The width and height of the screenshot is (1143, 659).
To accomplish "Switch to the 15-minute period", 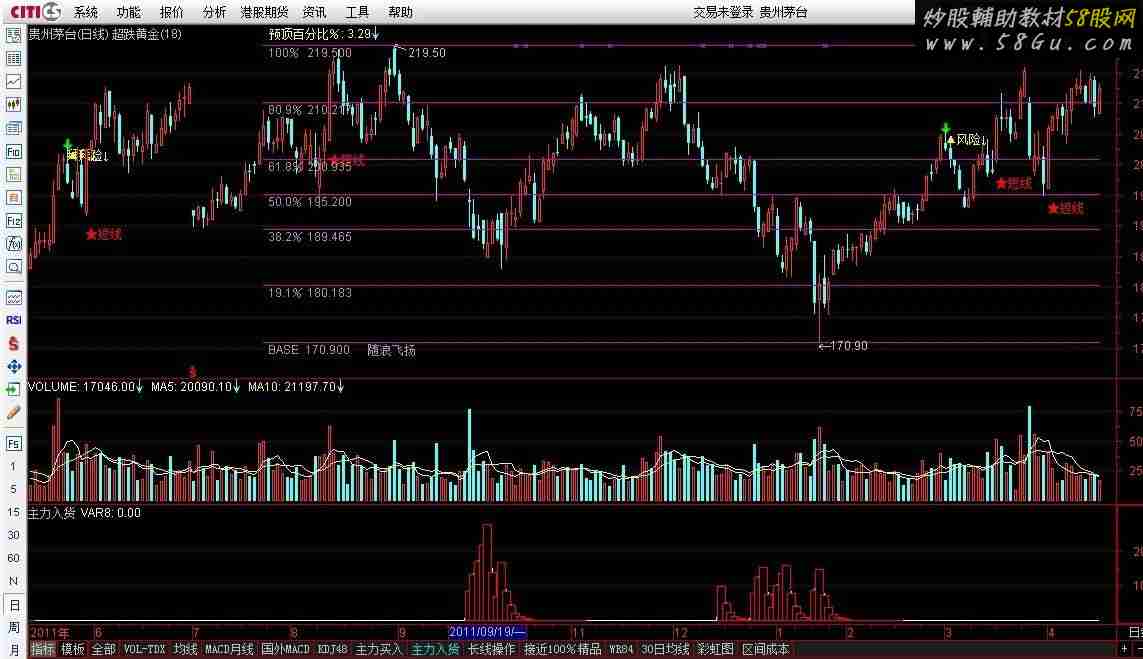I will [14, 512].
